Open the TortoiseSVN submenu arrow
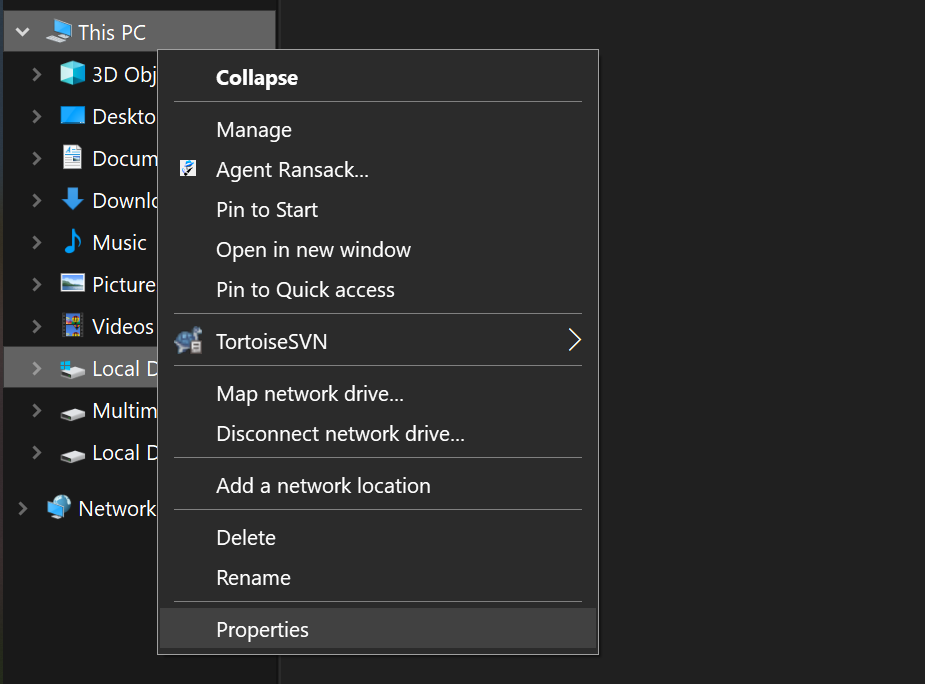 point(575,340)
